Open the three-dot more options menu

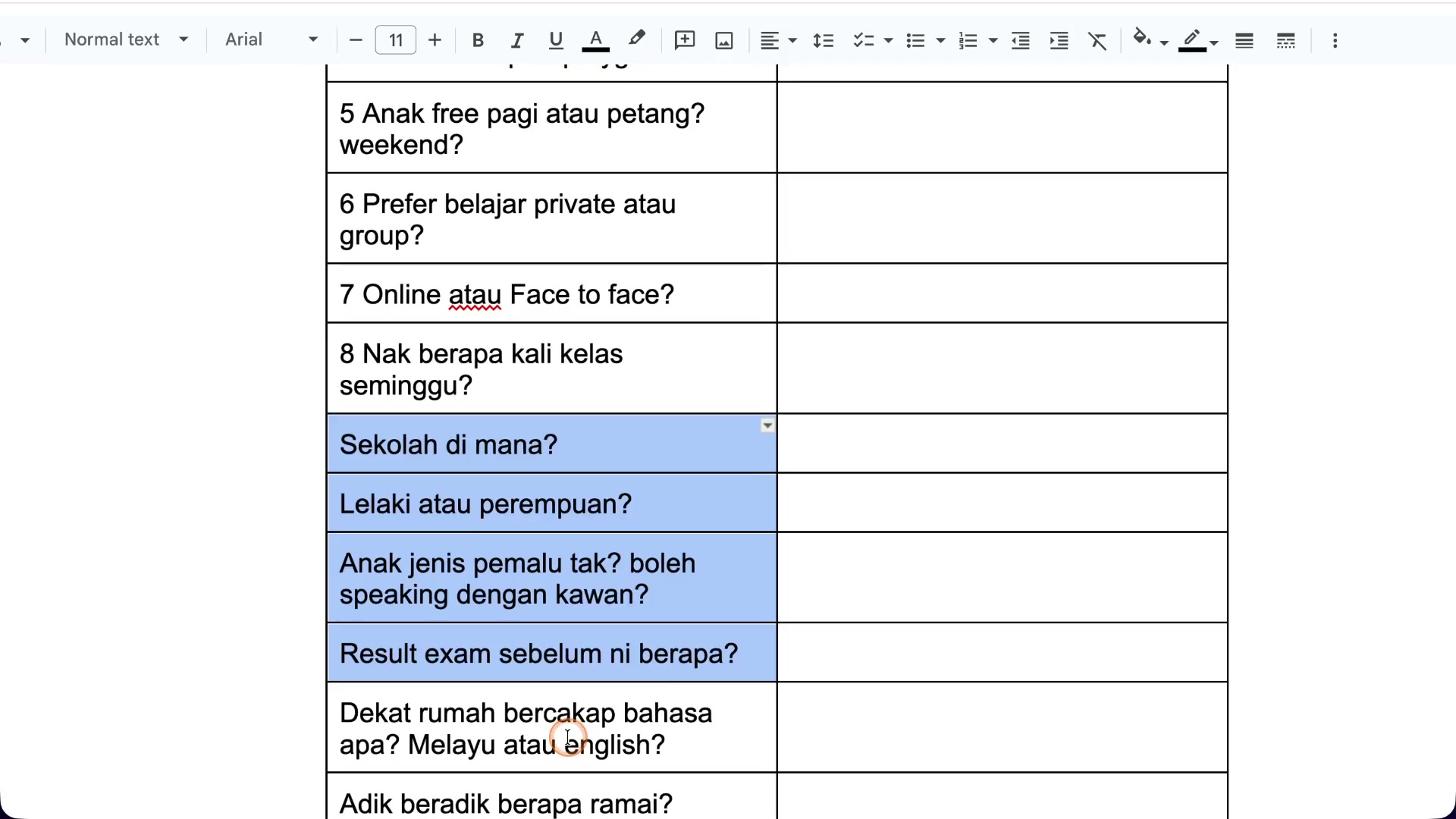click(1335, 40)
